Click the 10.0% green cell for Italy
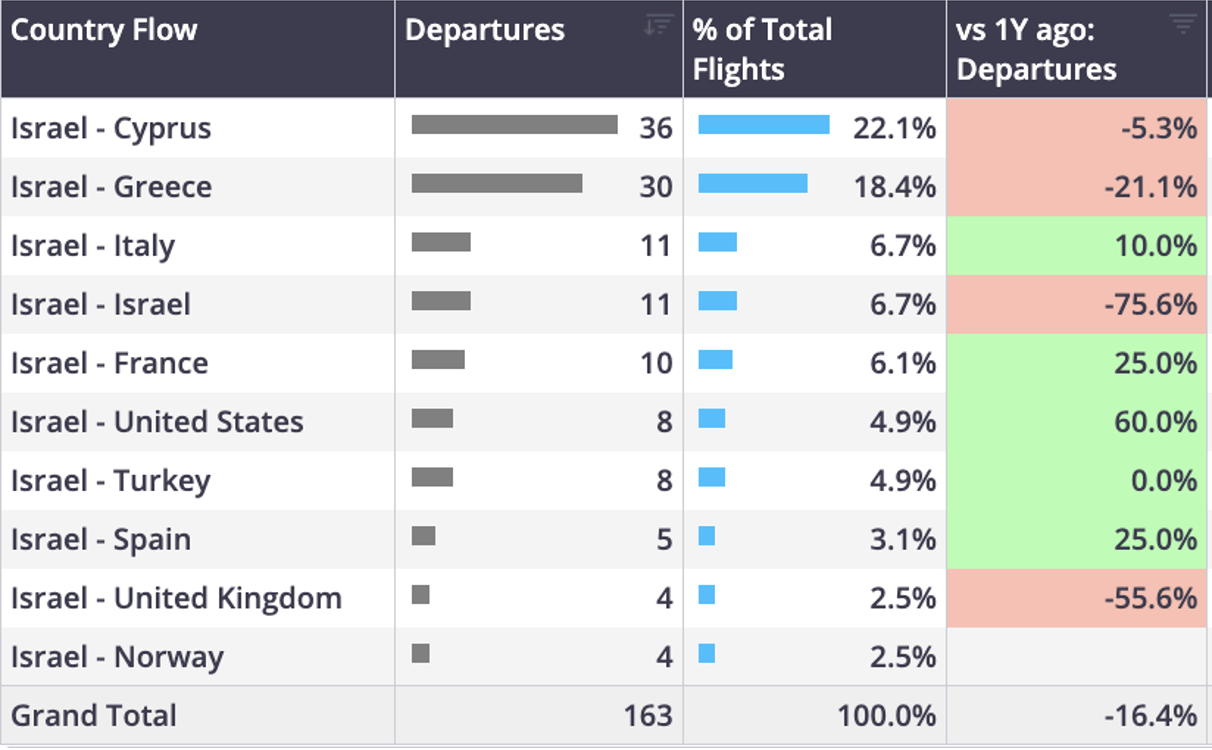Image resolution: width=1212 pixels, height=750 pixels. pos(1077,246)
